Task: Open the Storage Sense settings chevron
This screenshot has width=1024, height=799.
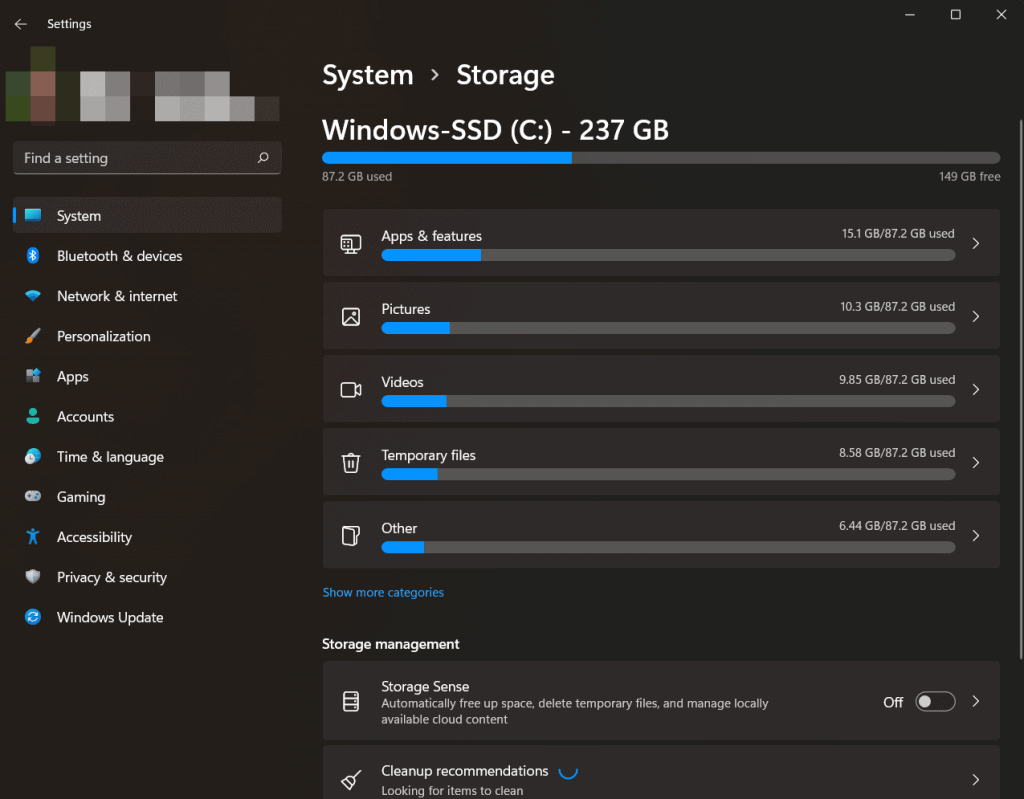Action: tap(976, 702)
